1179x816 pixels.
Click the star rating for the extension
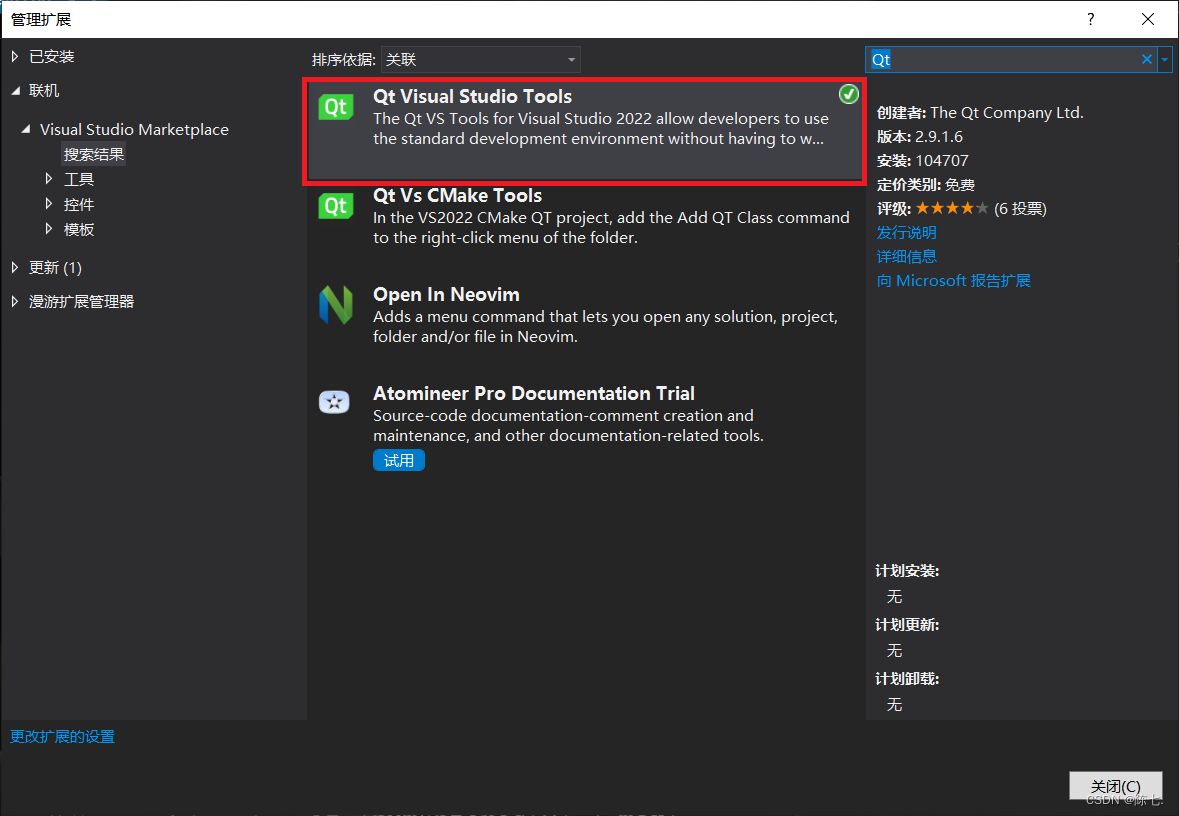point(952,208)
